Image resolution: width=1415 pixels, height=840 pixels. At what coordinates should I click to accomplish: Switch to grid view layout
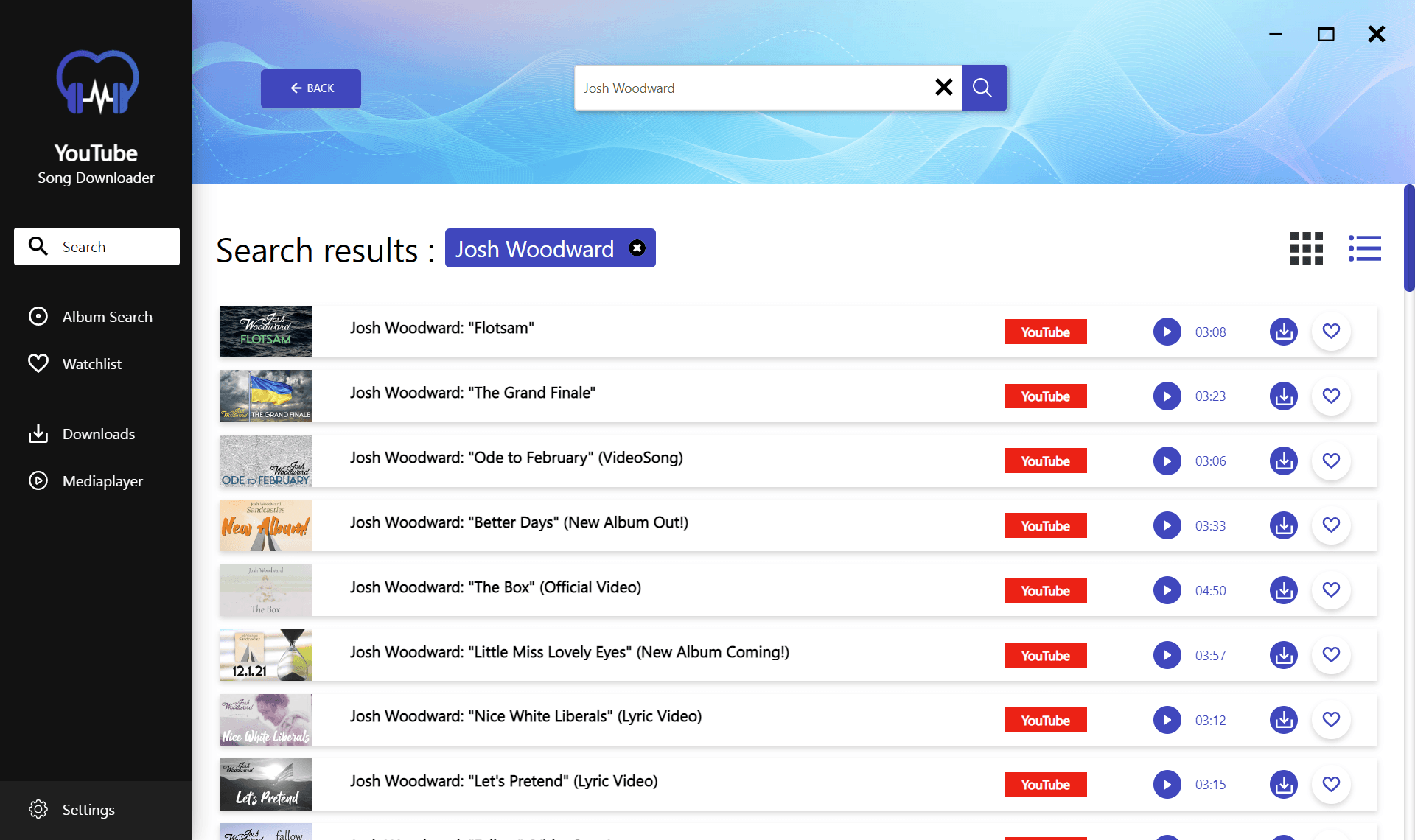pos(1306,248)
